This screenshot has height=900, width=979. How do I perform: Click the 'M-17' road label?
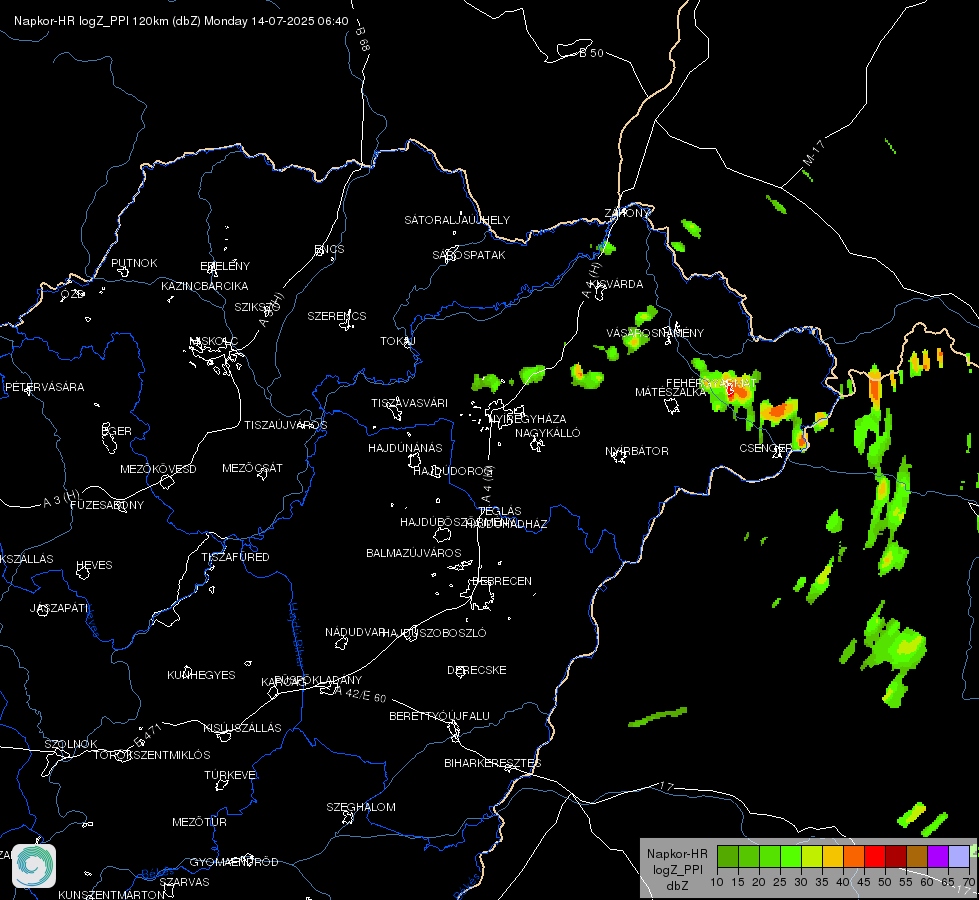click(814, 153)
